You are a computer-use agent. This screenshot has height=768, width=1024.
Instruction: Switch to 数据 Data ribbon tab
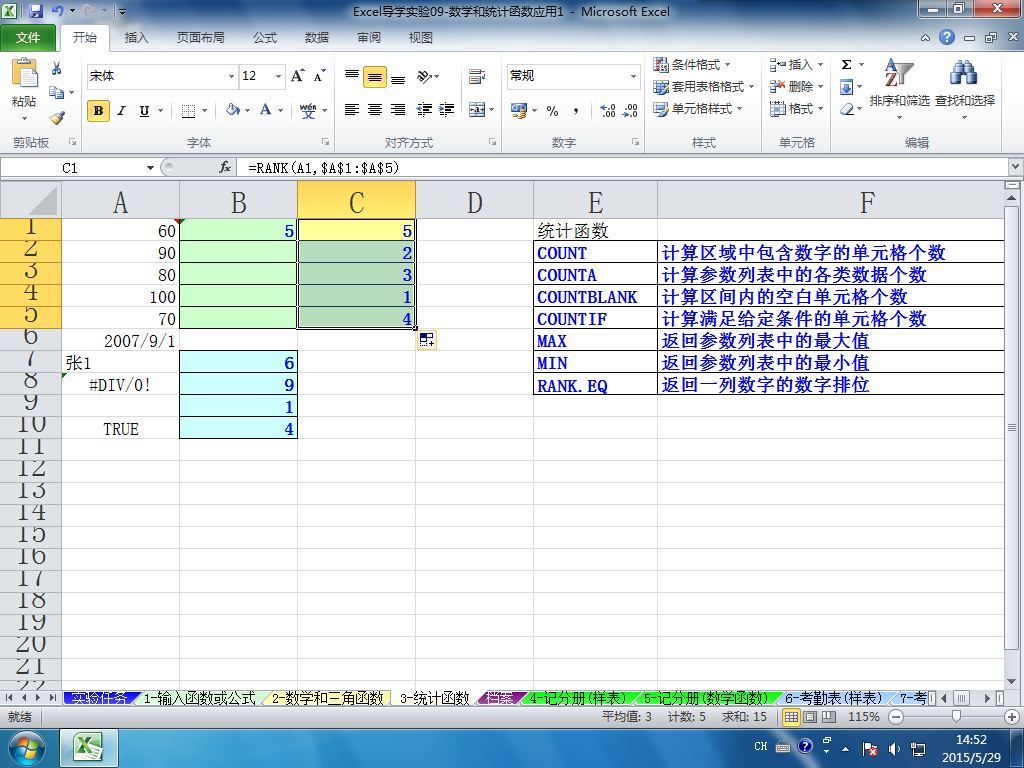[317, 38]
